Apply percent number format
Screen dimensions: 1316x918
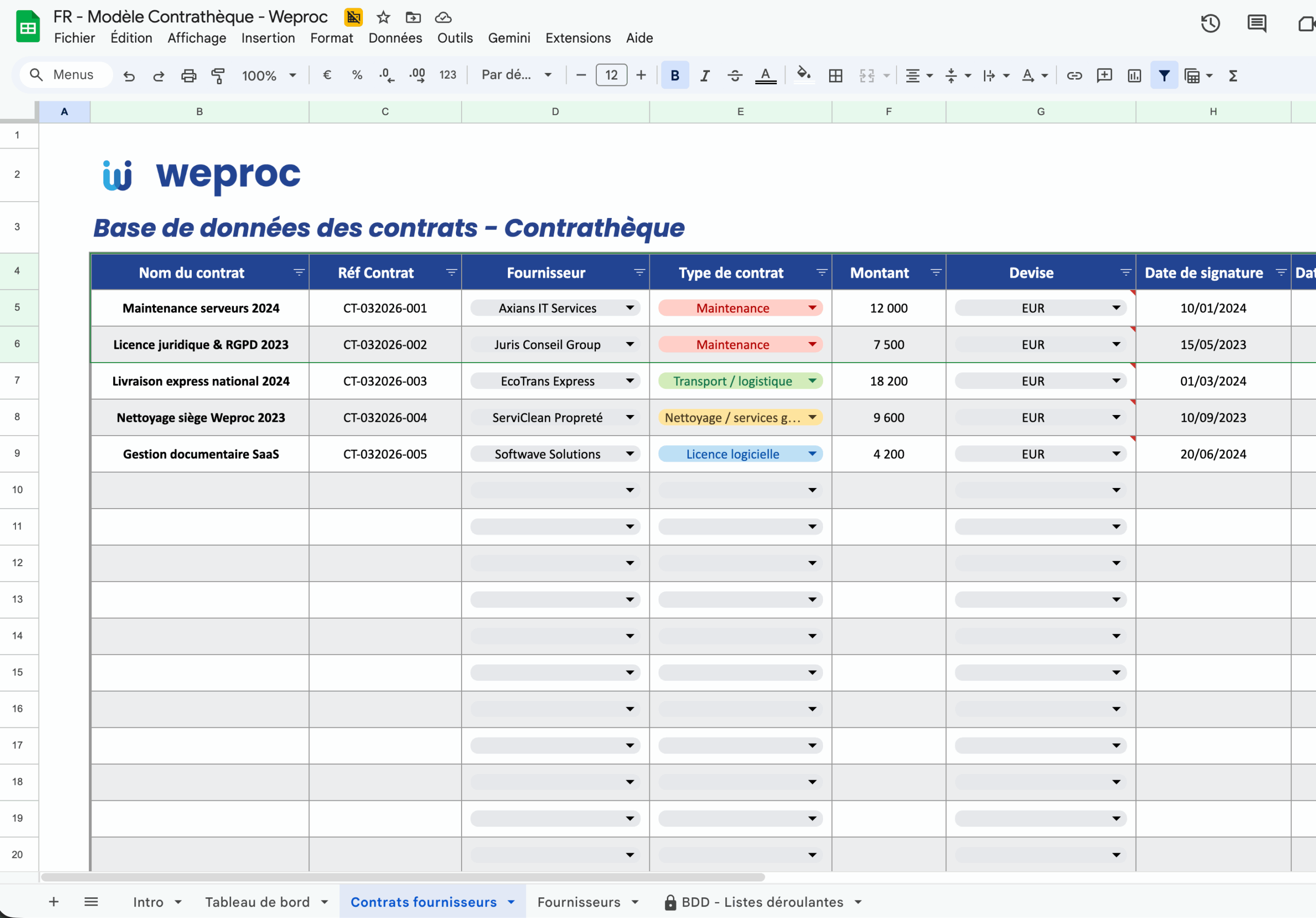[357, 75]
